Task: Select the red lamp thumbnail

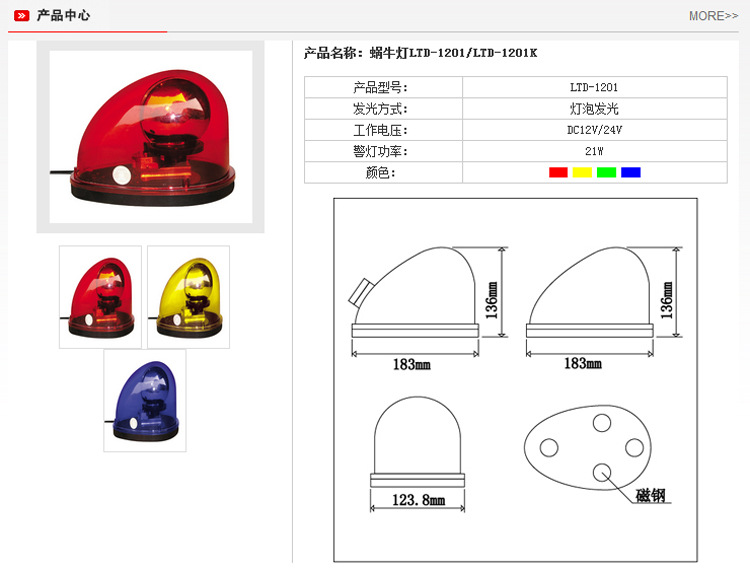Action: click(x=100, y=297)
